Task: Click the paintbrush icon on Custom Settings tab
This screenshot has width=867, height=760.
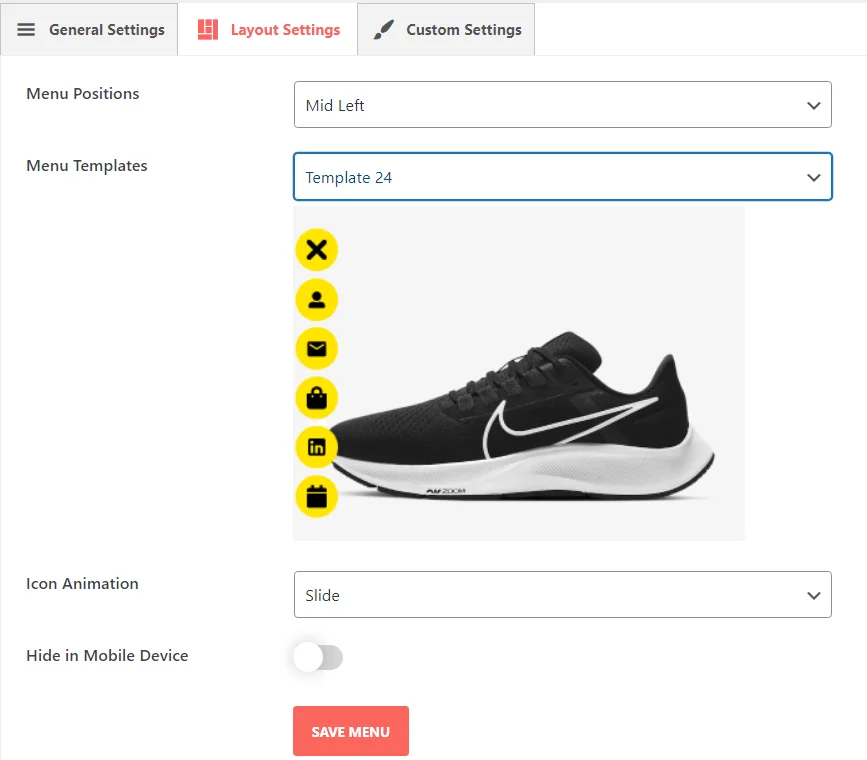Action: 384,29
